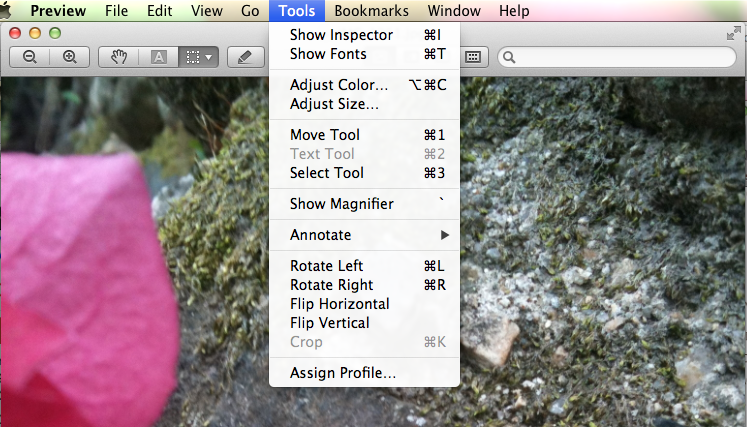
Task: Click the Adjust Size… menu item
Action: tap(334, 104)
